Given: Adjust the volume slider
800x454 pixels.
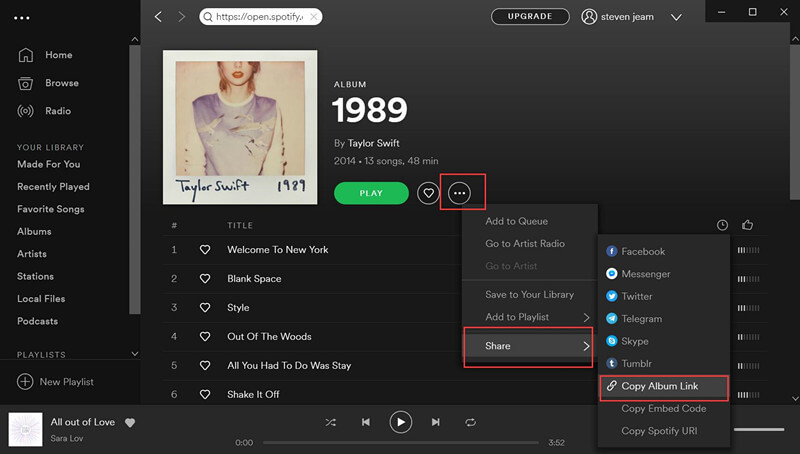Looking at the screenshot, I should (759, 430).
